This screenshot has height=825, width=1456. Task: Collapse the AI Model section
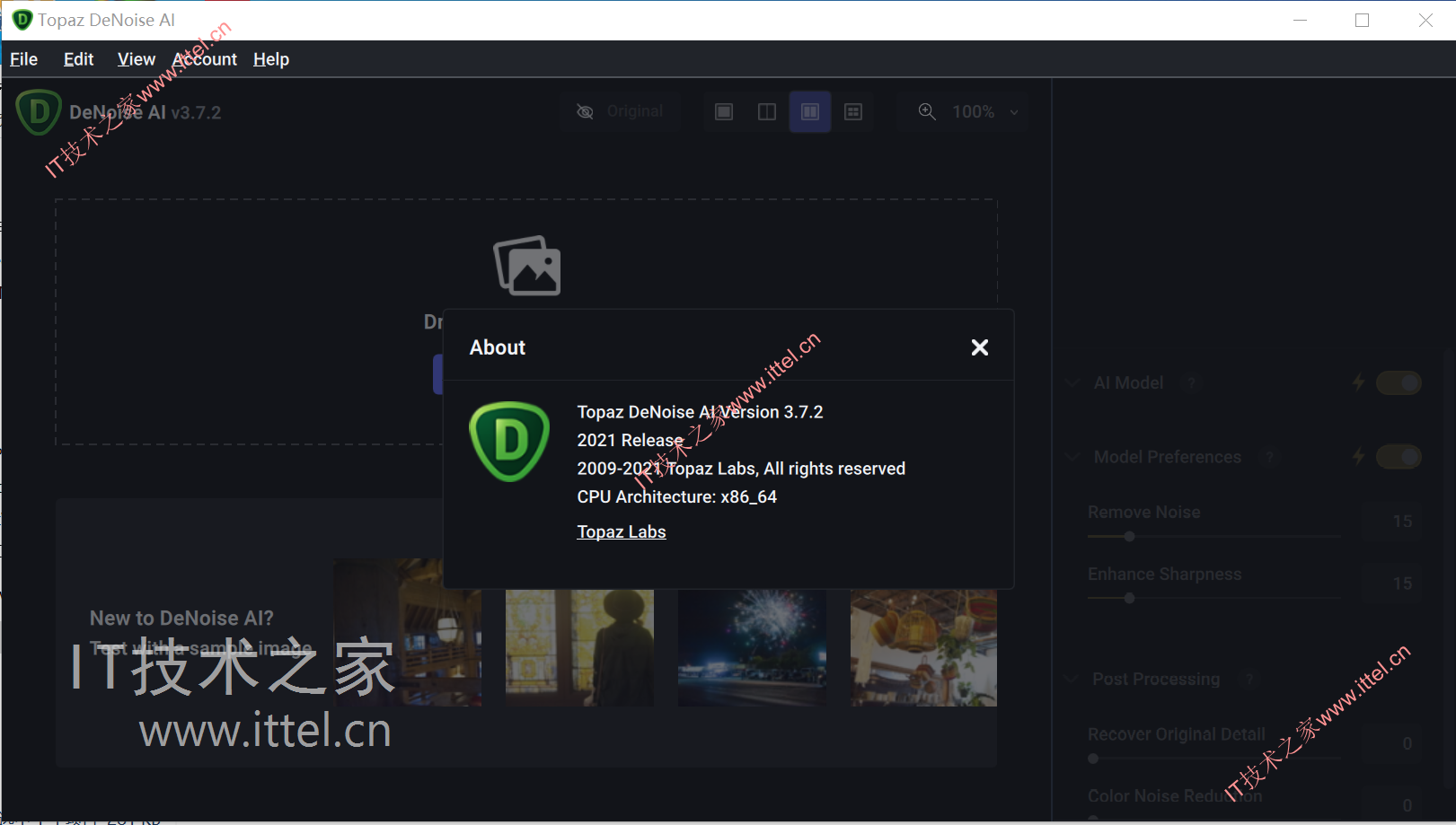(x=1072, y=383)
